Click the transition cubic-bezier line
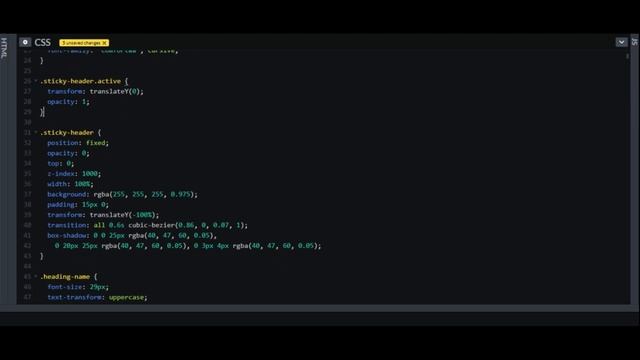This screenshot has width=640, height=360. [147, 225]
